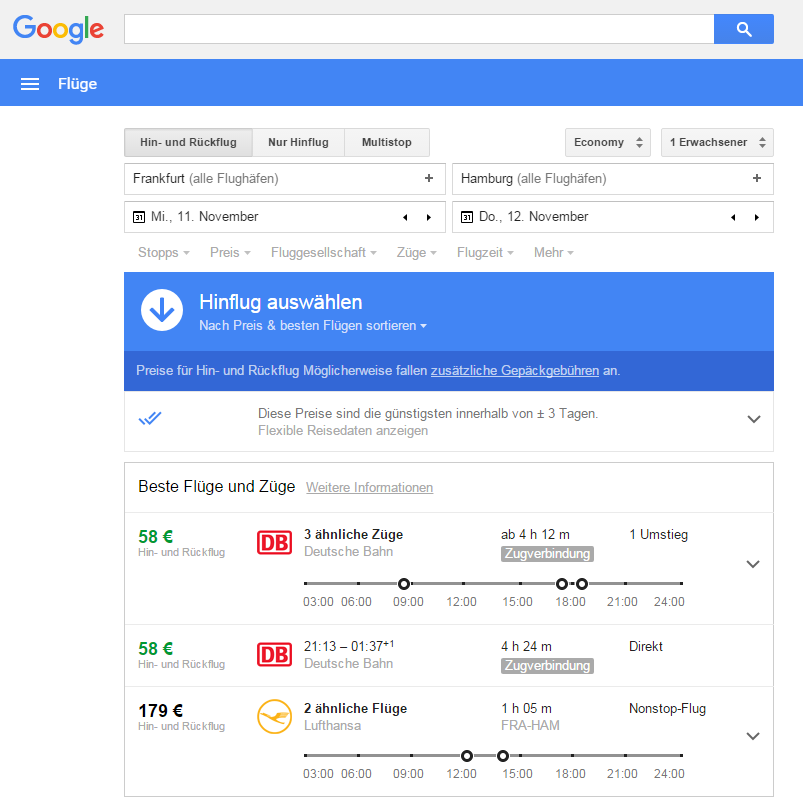Screen dimensions: 803x805
Task: Click the Google logo
Action: pyautogui.click(x=58, y=29)
